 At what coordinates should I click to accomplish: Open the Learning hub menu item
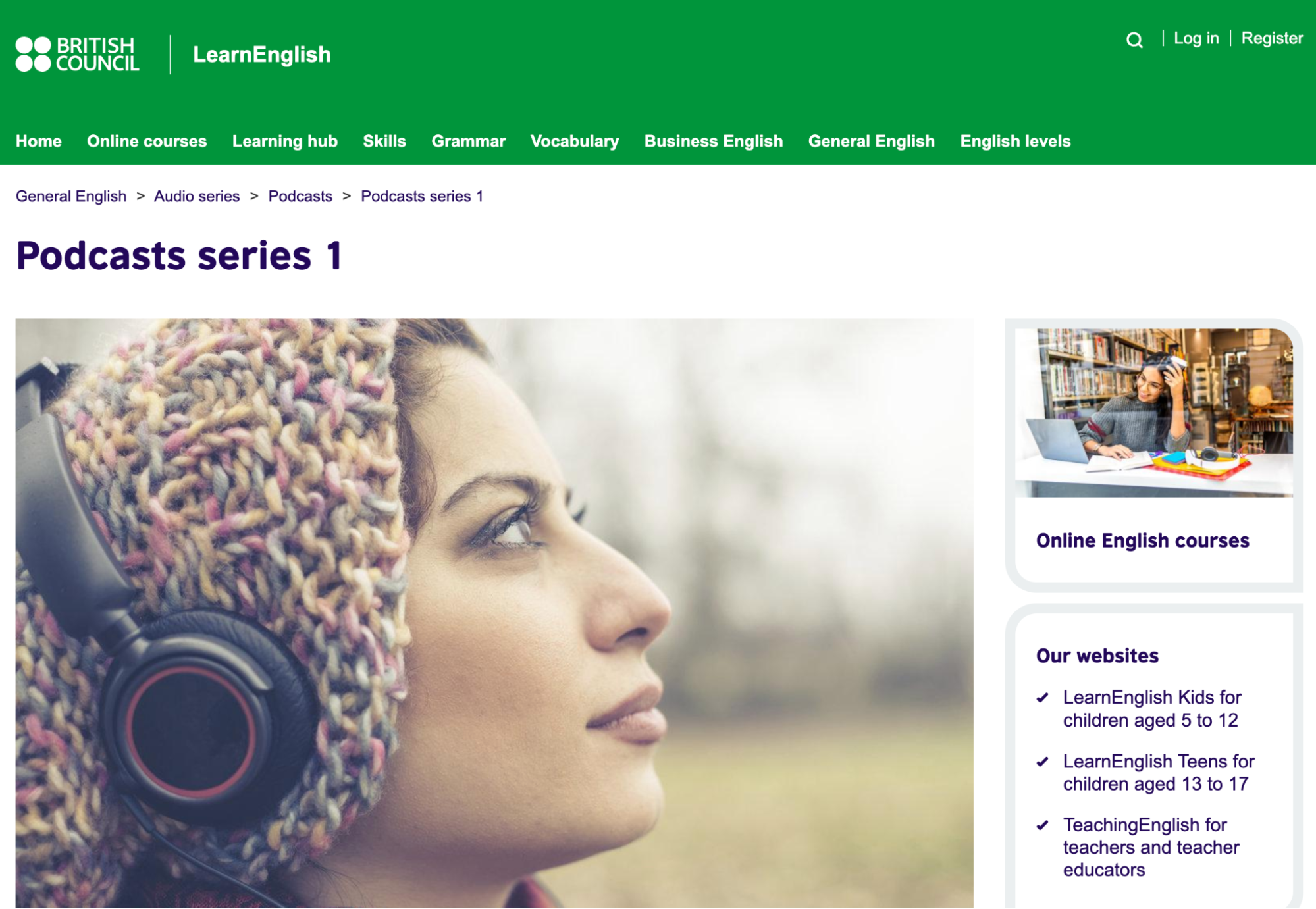(x=285, y=142)
